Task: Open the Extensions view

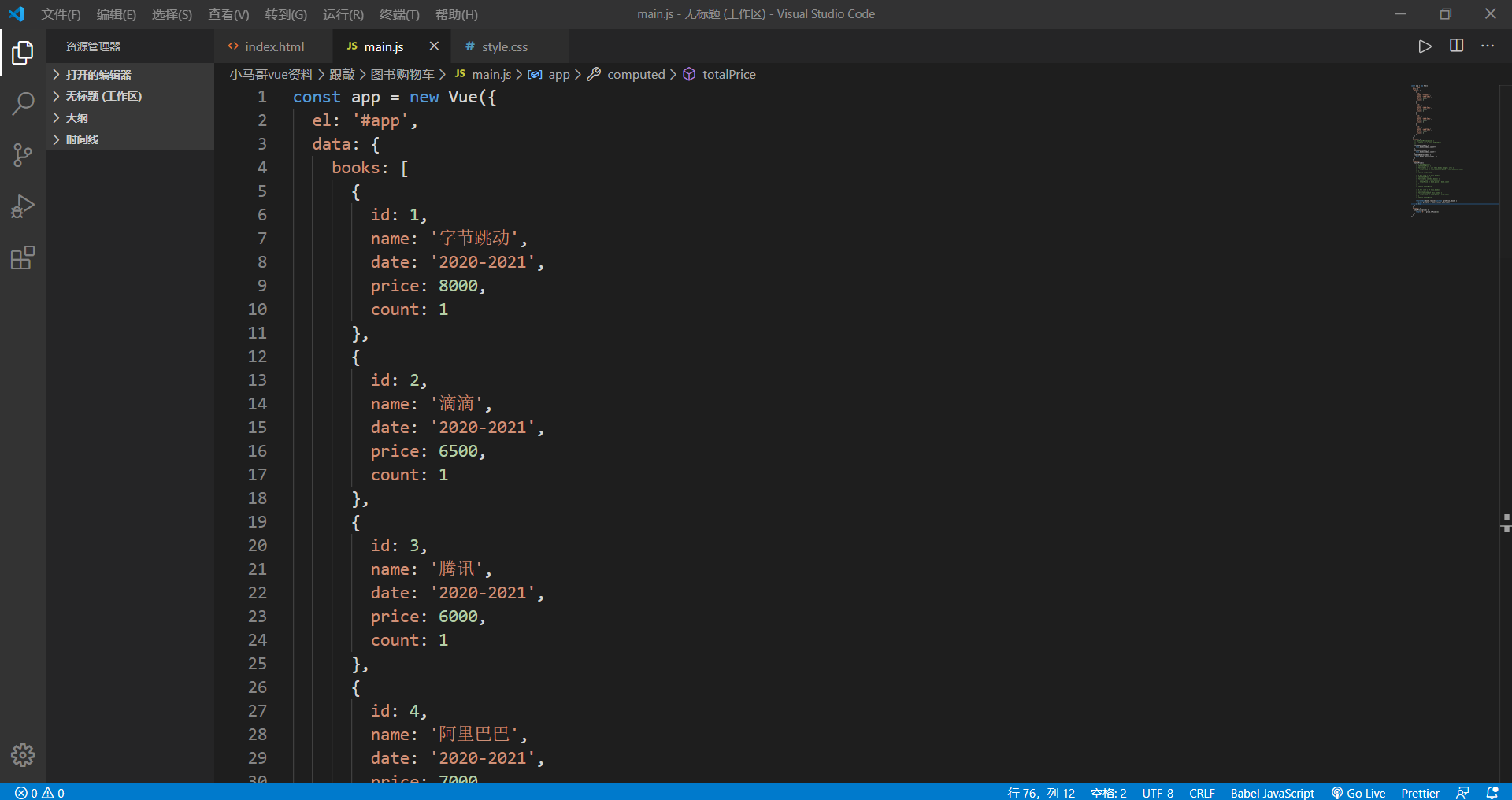Action: point(23,257)
